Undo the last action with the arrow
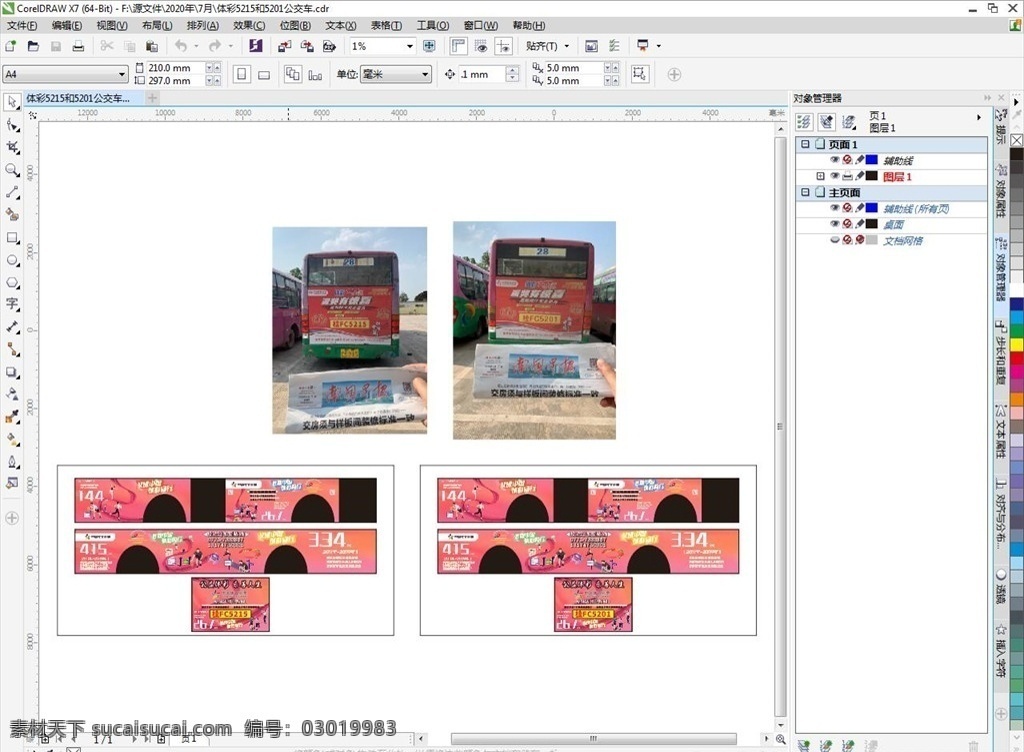The height and width of the screenshot is (752, 1024). pos(181,46)
